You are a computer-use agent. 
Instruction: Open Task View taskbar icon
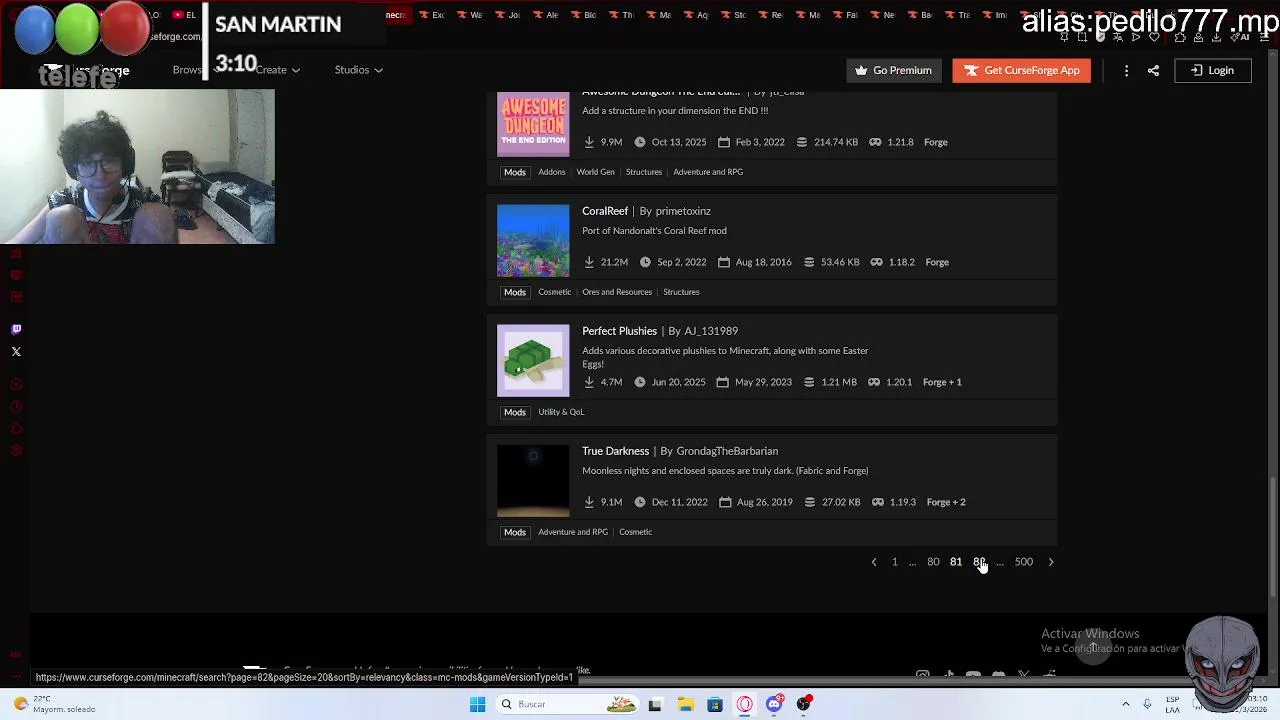(655, 704)
